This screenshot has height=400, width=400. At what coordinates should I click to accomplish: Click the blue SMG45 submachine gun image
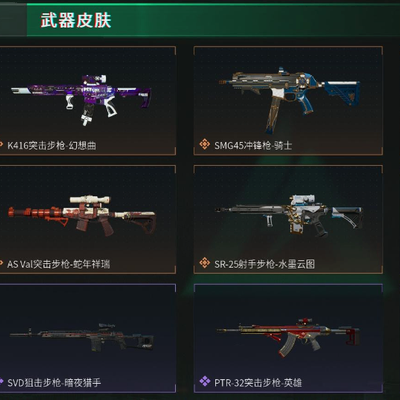coord(289,99)
